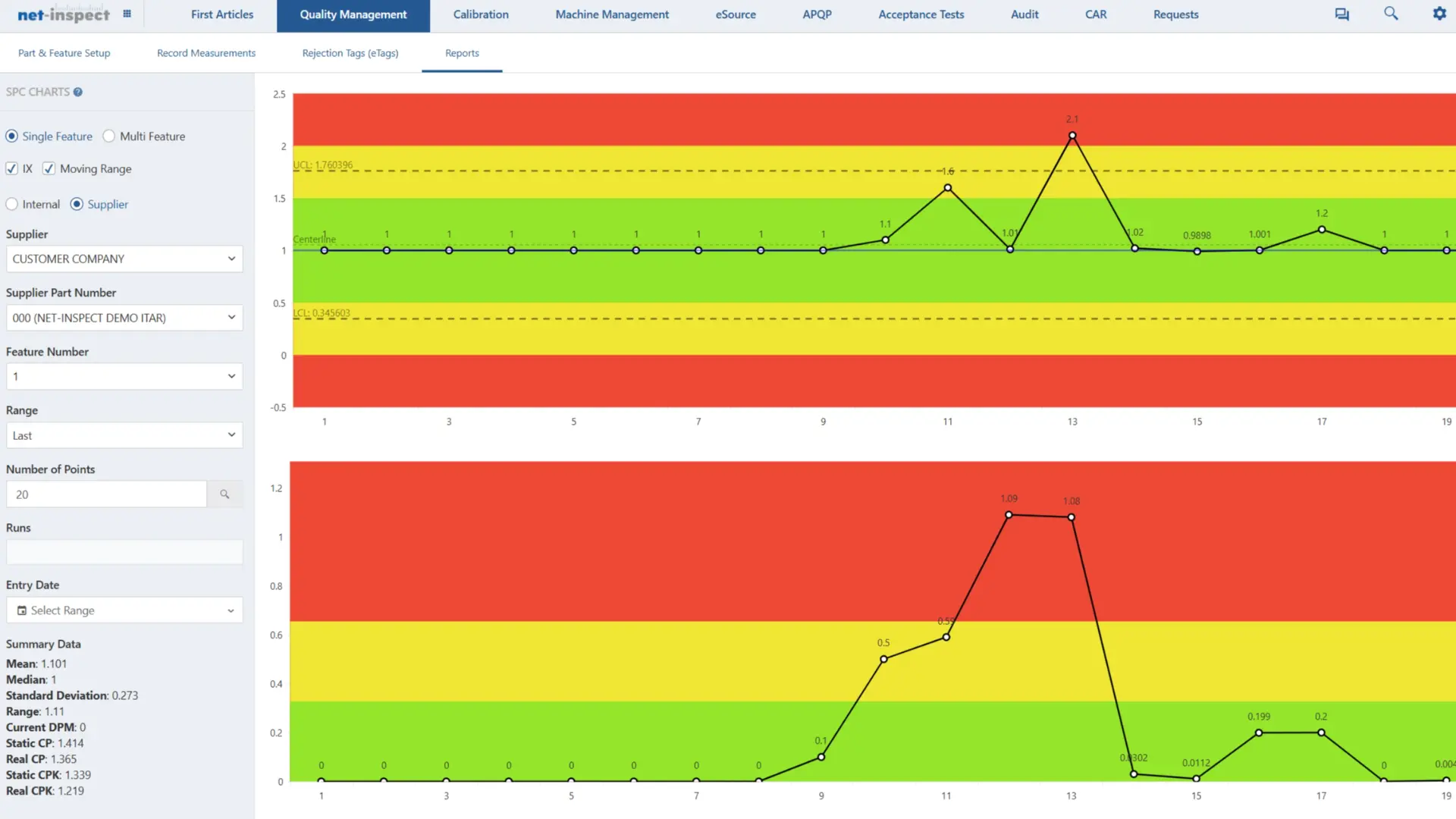Open the calendar icon in the Entry Date field
The image size is (1456, 819).
pos(22,610)
